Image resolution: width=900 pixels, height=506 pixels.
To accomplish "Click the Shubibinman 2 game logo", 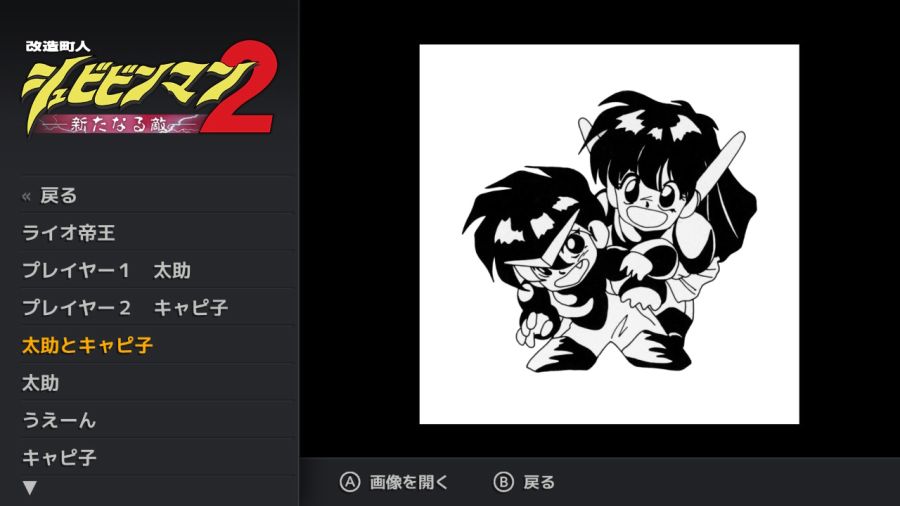I will point(149,88).
